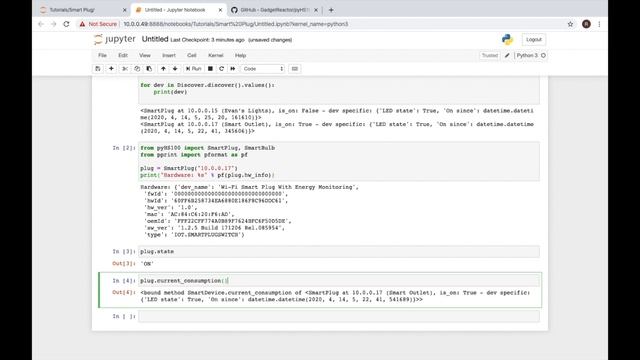The image size is (640, 360).
Task: Switch to the GitHub GadgetReactor browser tab
Action: point(274,10)
